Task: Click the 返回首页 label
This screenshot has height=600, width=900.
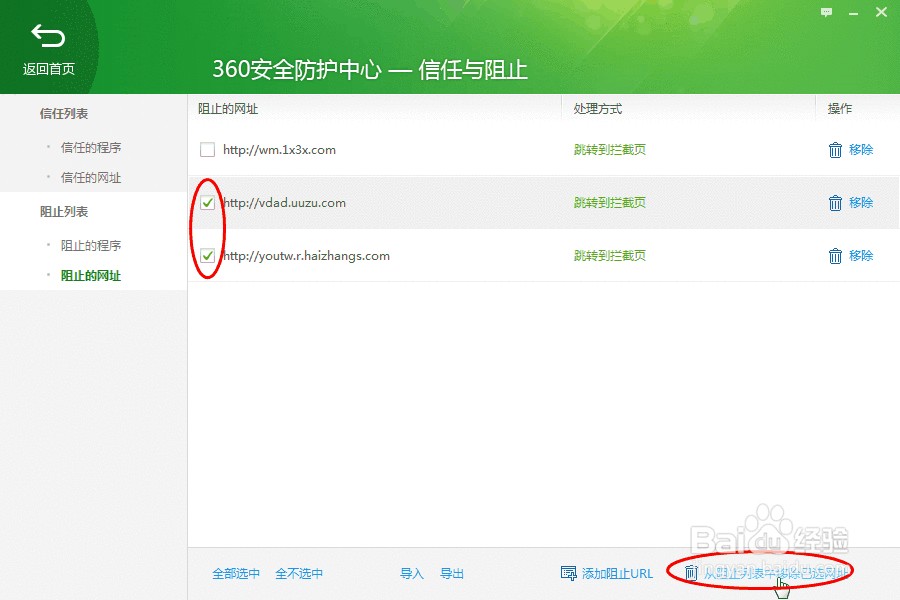Action: (49, 69)
